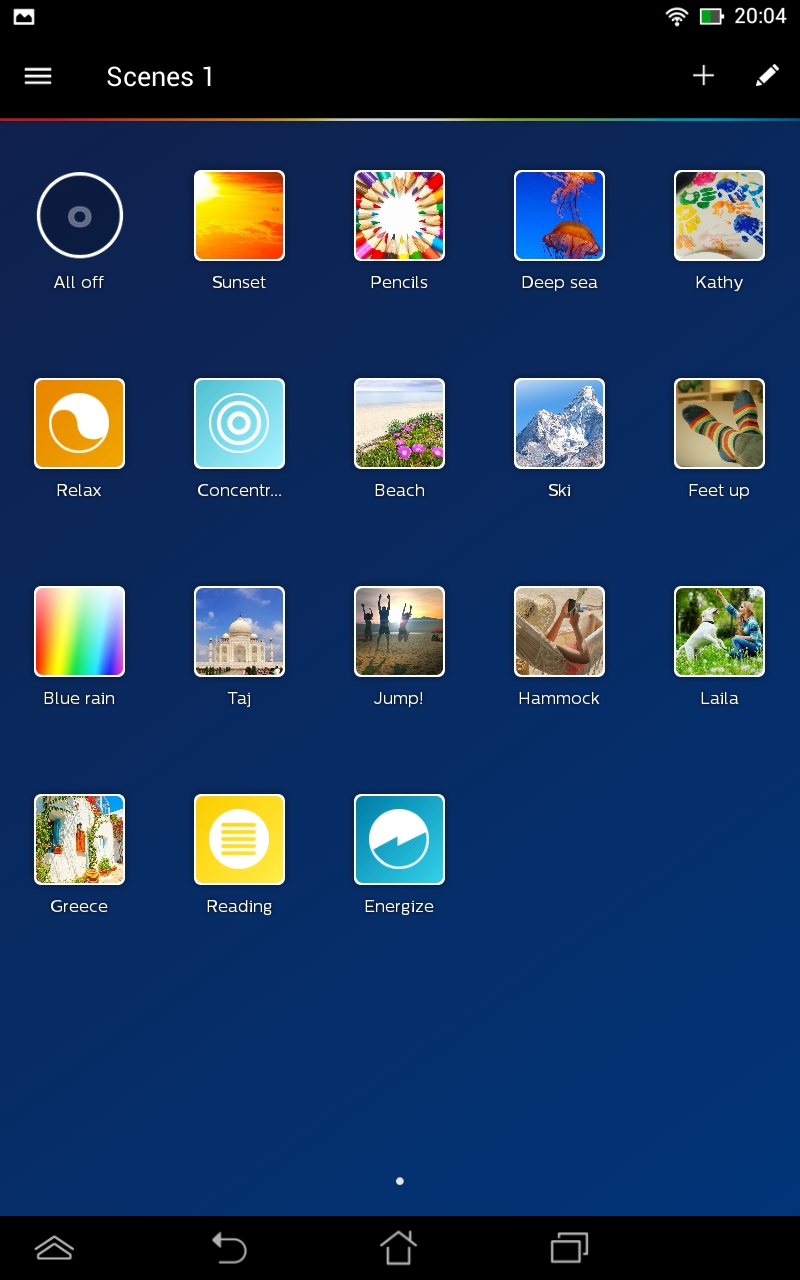Activate the Energize scene icon
The width and height of the screenshot is (800, 1280).
[400, 839]
